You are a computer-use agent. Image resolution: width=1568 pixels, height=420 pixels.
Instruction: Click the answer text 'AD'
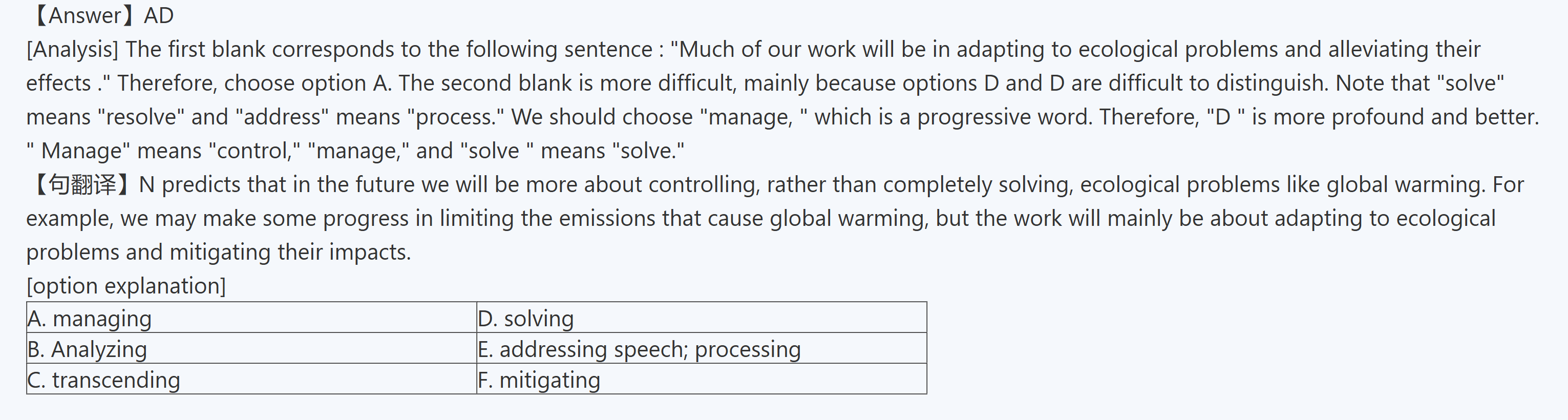click(x=159, y=15)
